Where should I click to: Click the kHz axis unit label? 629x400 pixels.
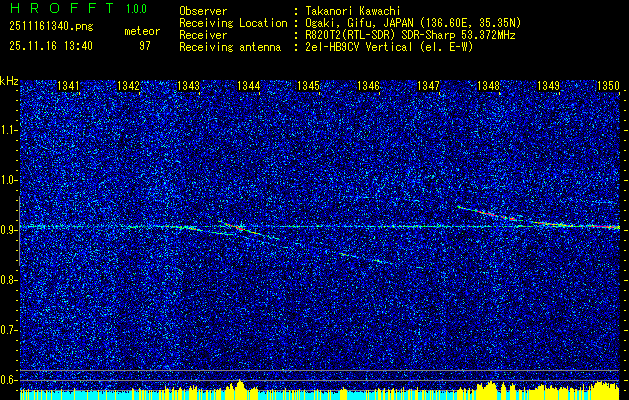click(x=9, y=81)
